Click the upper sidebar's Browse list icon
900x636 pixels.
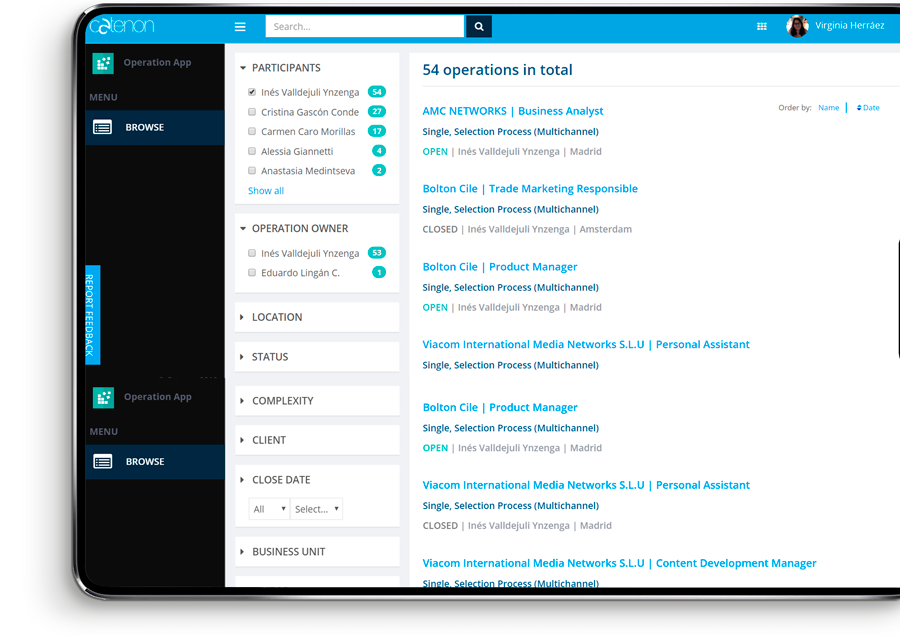(x=103, y=127)
